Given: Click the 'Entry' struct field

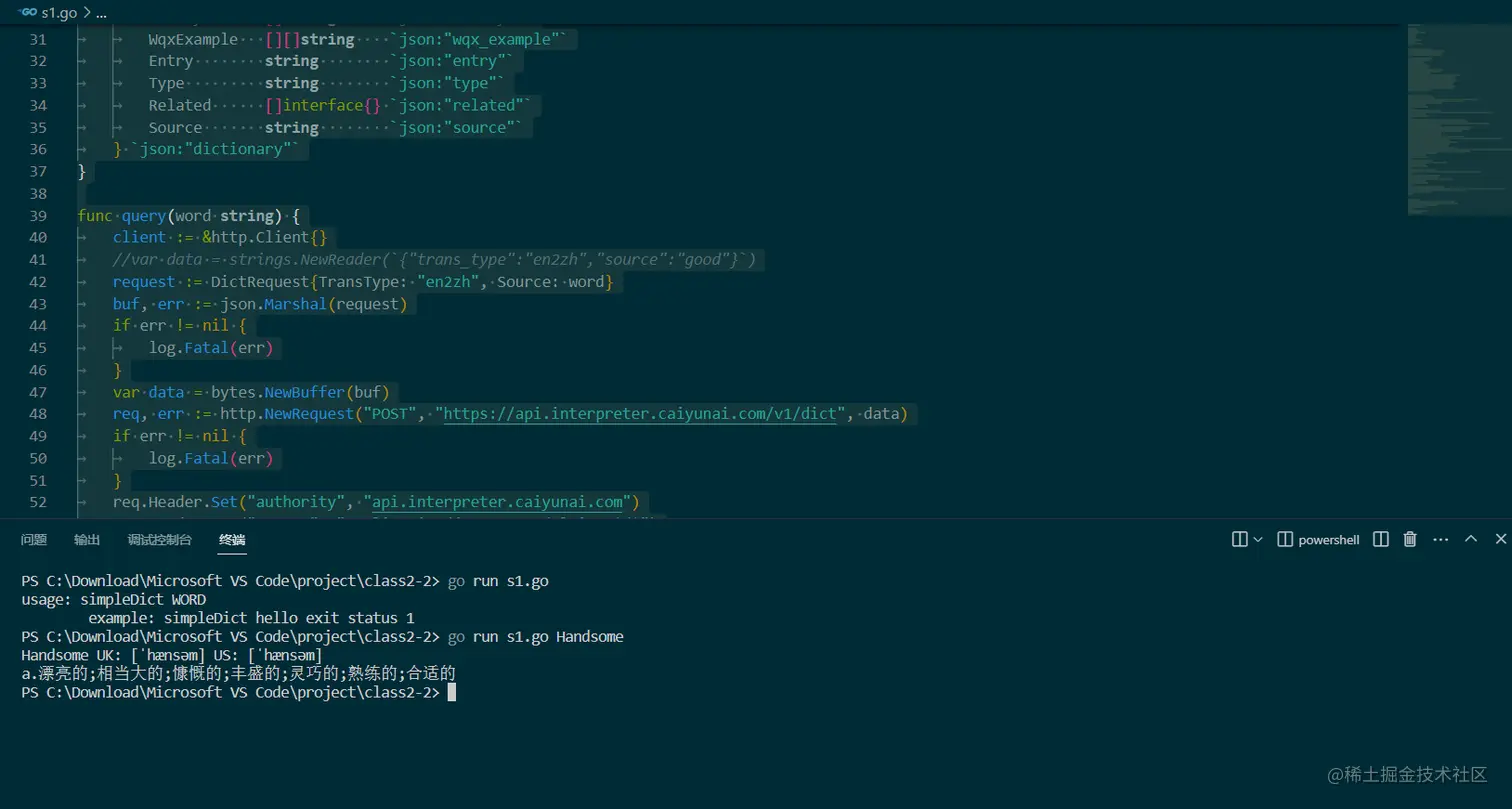Looking at the screenshot, I should click(x=171, y=61).
